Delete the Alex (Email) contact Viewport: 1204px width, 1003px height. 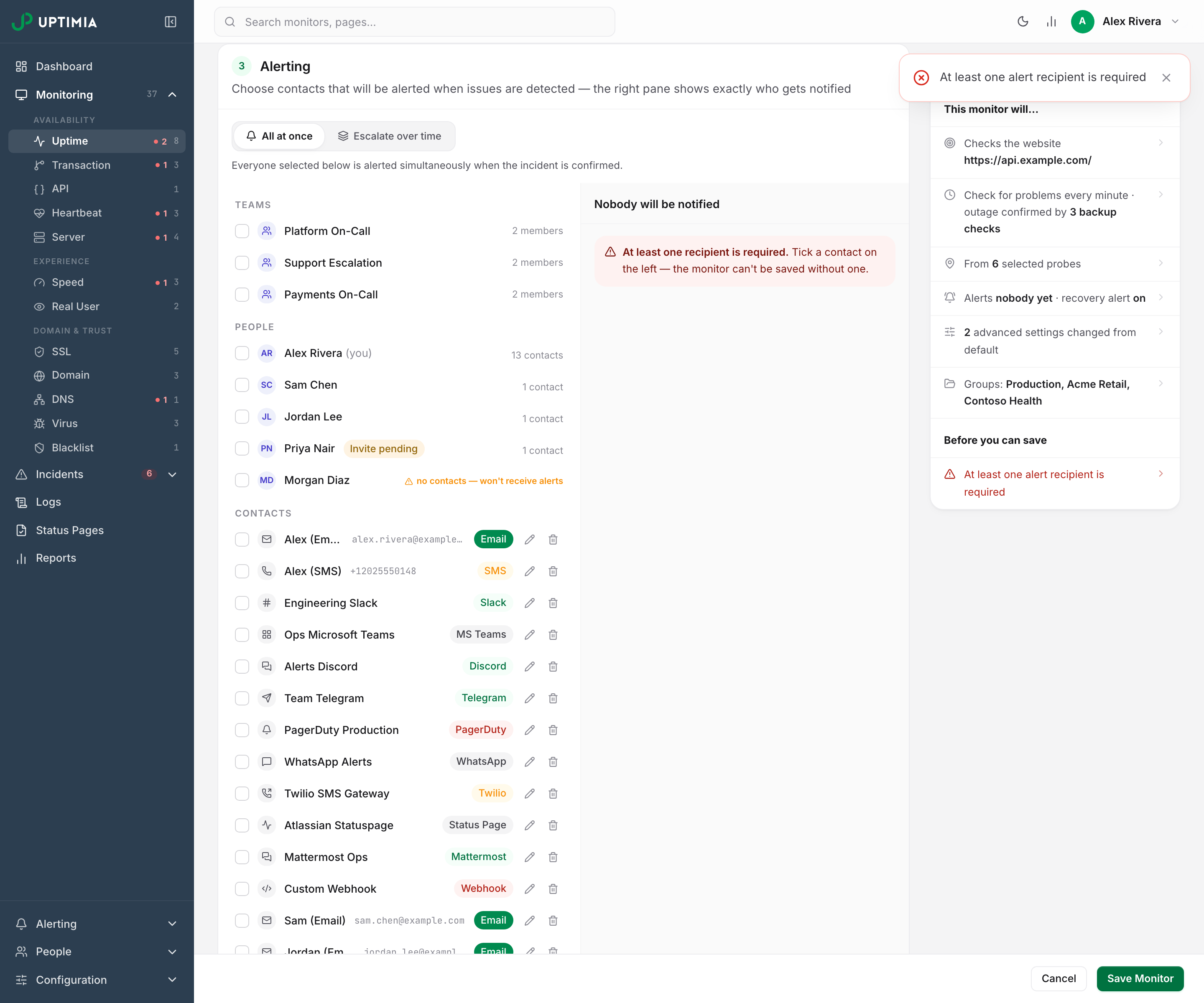pos(553,540)
